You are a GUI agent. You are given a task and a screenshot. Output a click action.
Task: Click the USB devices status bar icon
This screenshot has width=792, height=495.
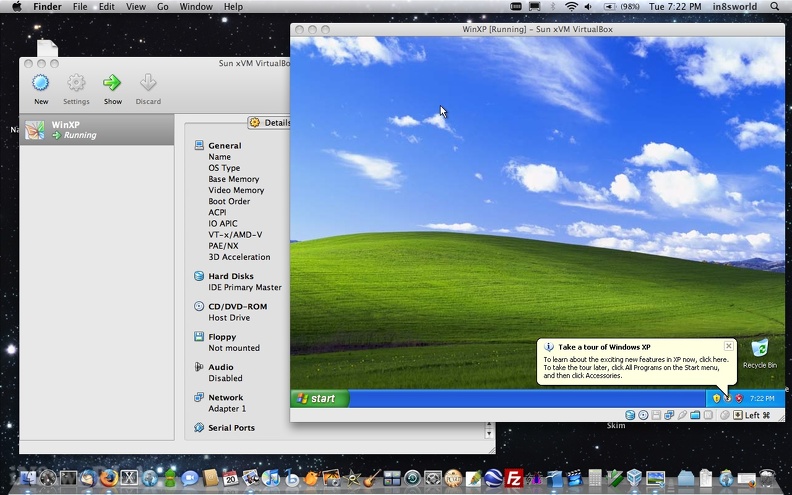[x=682, y=415]
